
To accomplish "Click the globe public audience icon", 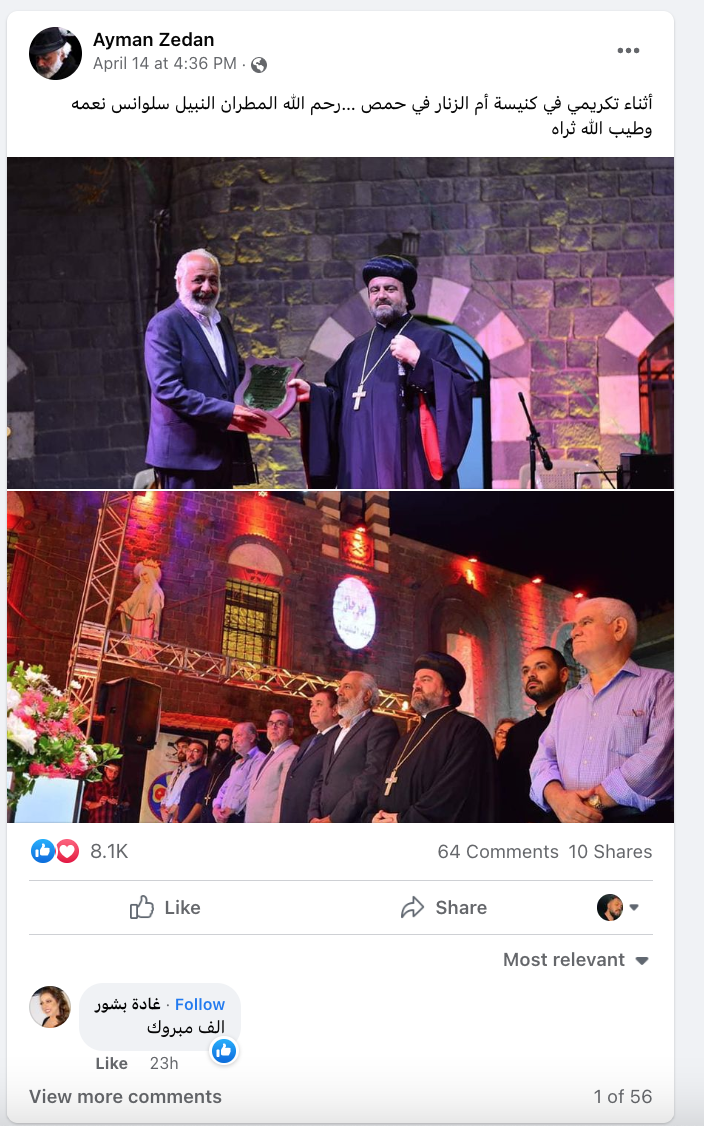I will [x=259, y=65].
